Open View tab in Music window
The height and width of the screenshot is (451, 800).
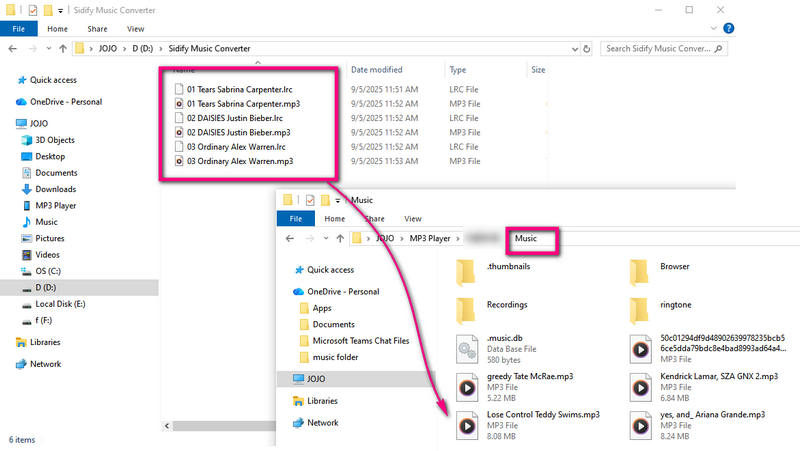tap(413, 219)
